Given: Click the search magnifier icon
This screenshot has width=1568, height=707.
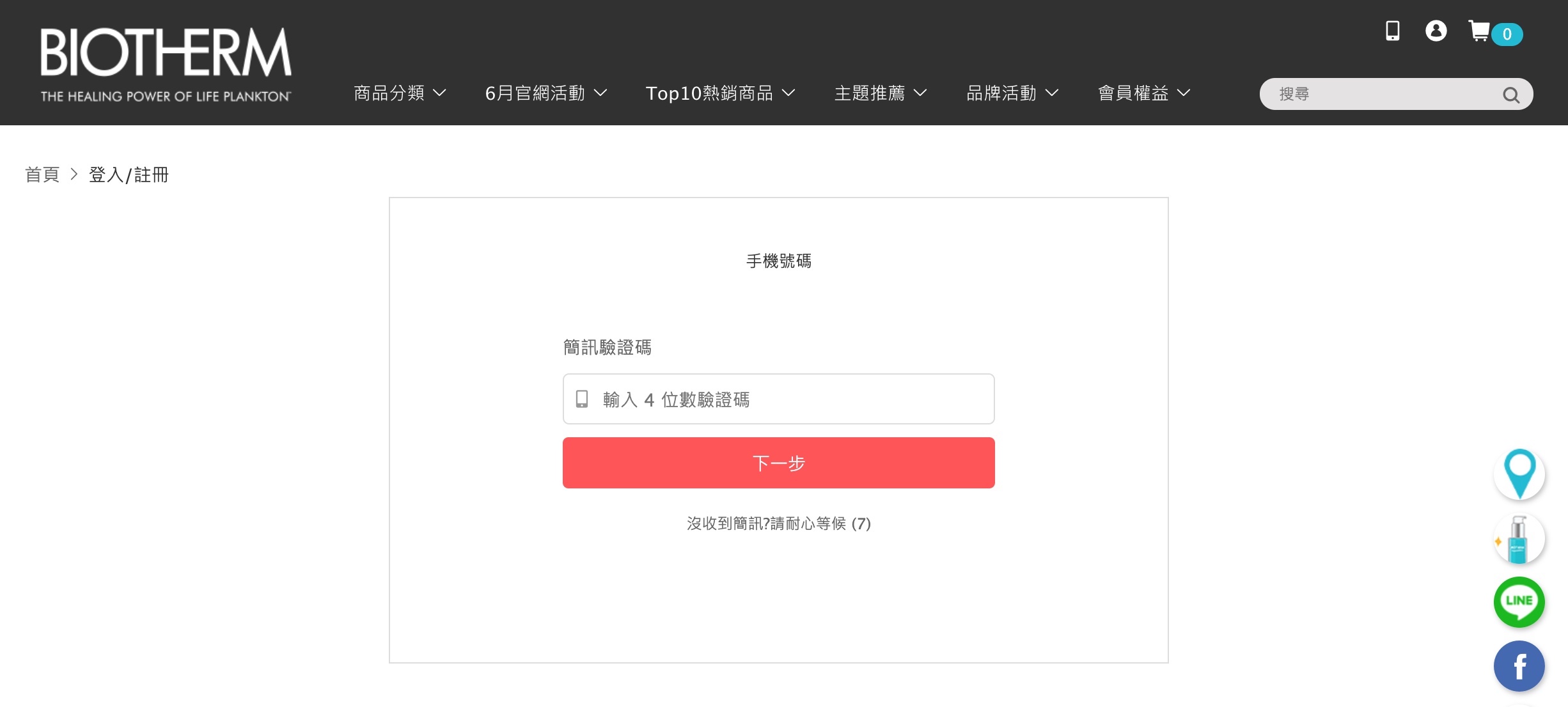Looking at the screenshot, I should (1510, 95).
